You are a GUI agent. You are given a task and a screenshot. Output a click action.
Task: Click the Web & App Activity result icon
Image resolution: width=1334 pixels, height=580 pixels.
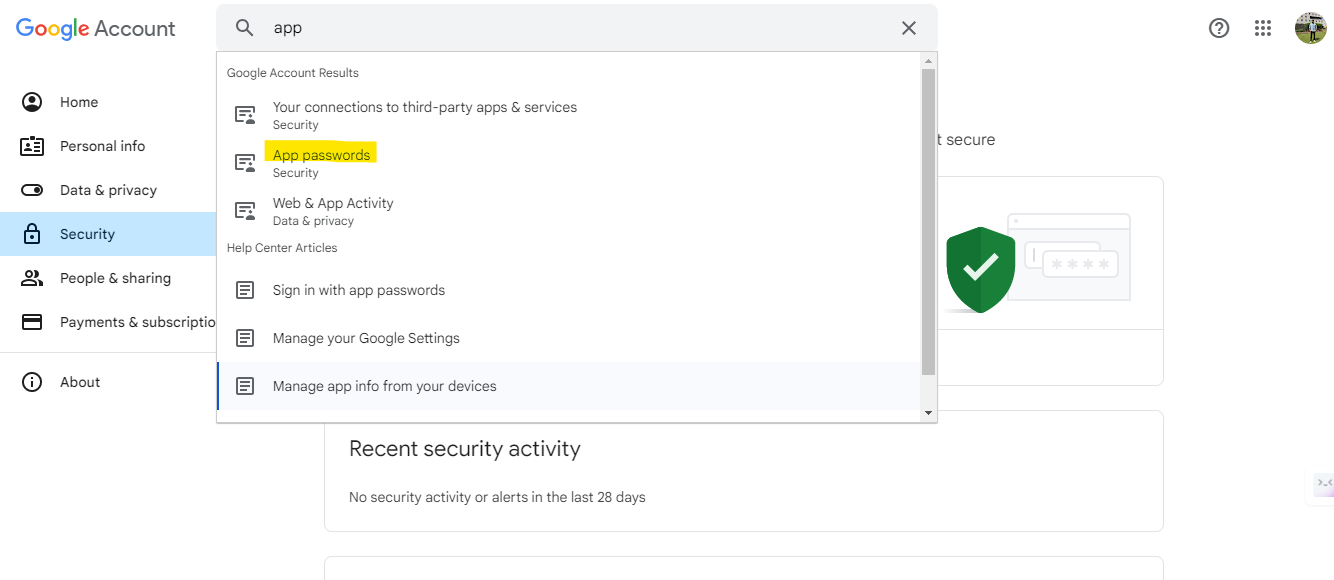(x=245, y=211)
